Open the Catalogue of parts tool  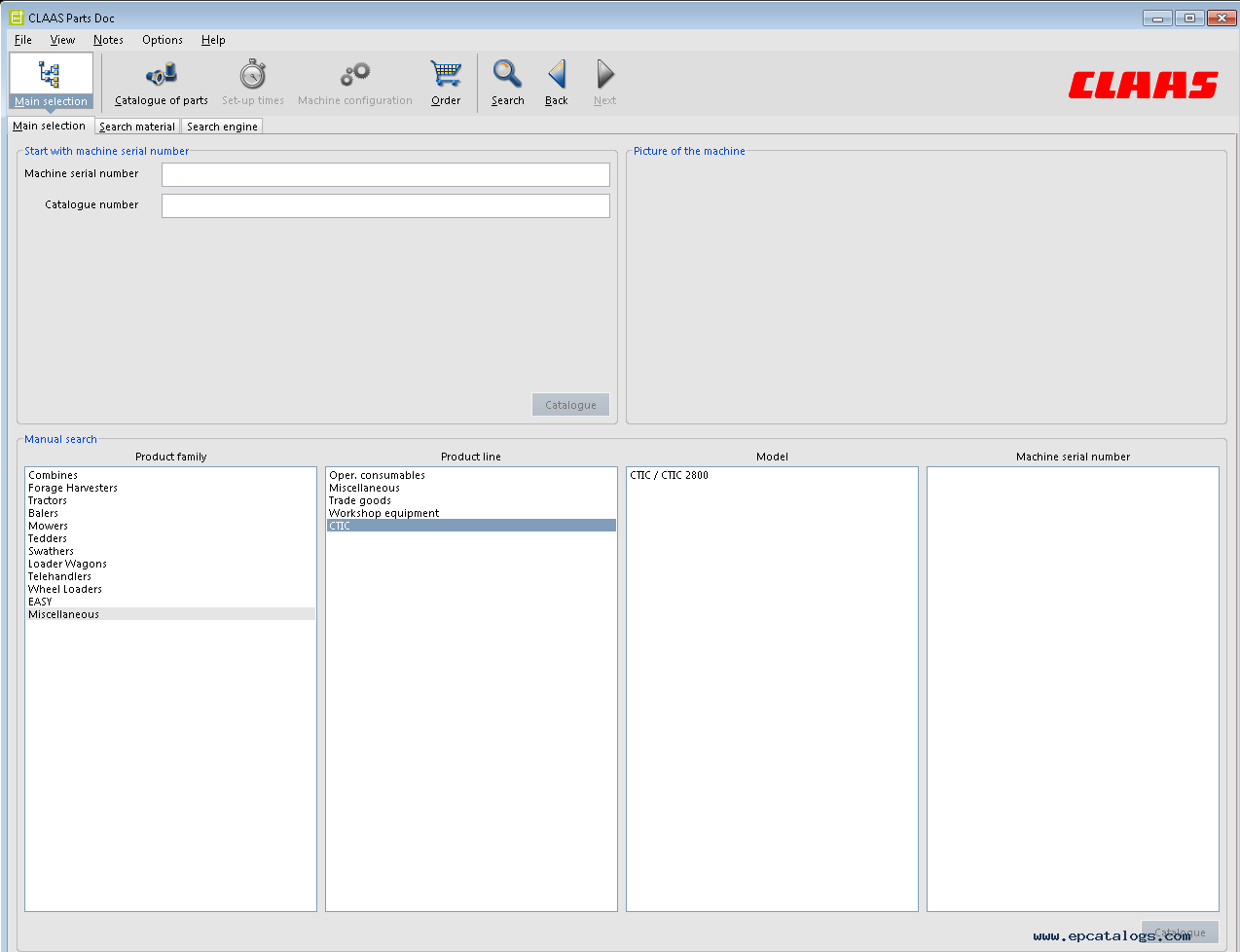point(162,83)
